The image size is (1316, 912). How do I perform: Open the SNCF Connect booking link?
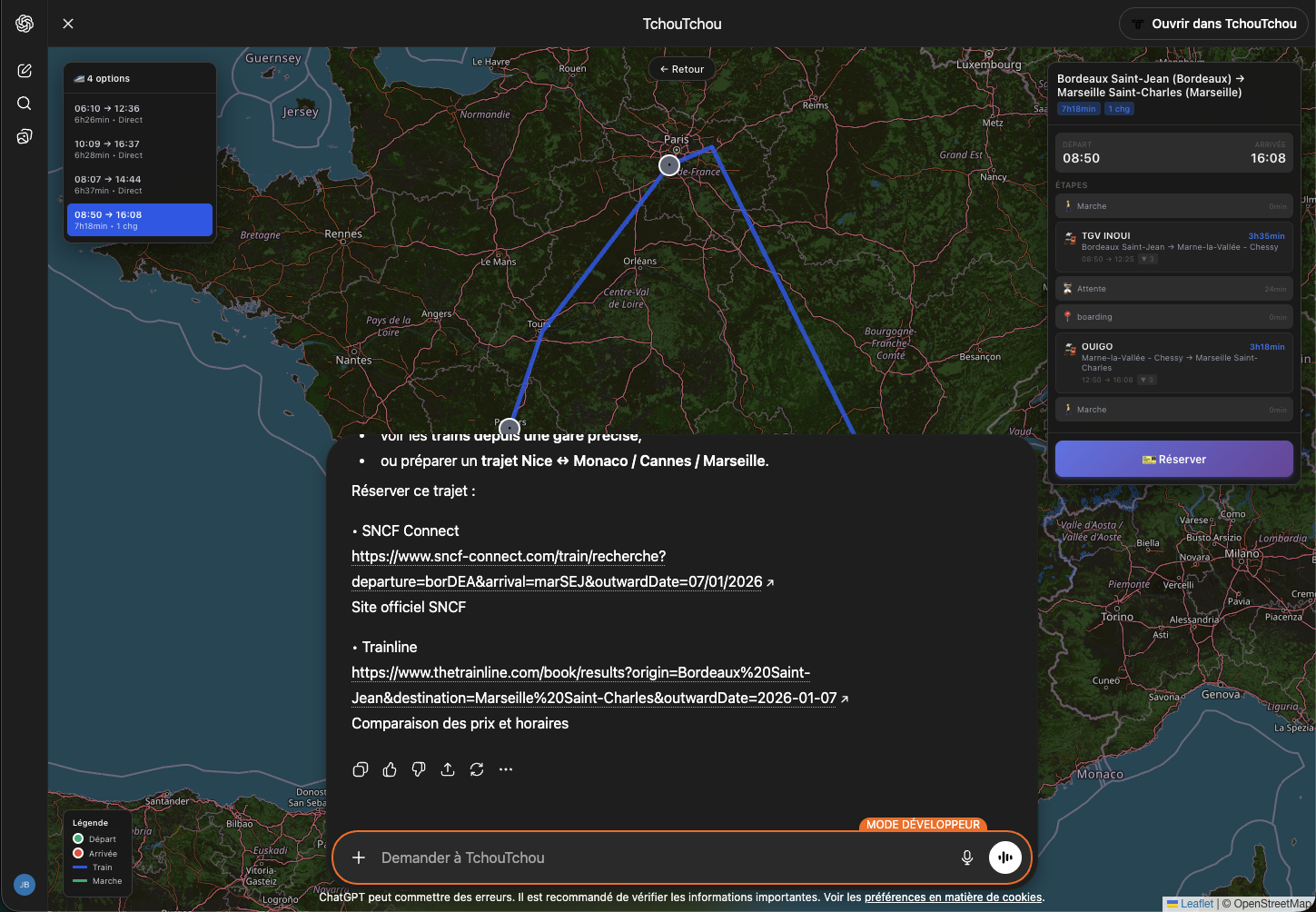pos(557,569)
